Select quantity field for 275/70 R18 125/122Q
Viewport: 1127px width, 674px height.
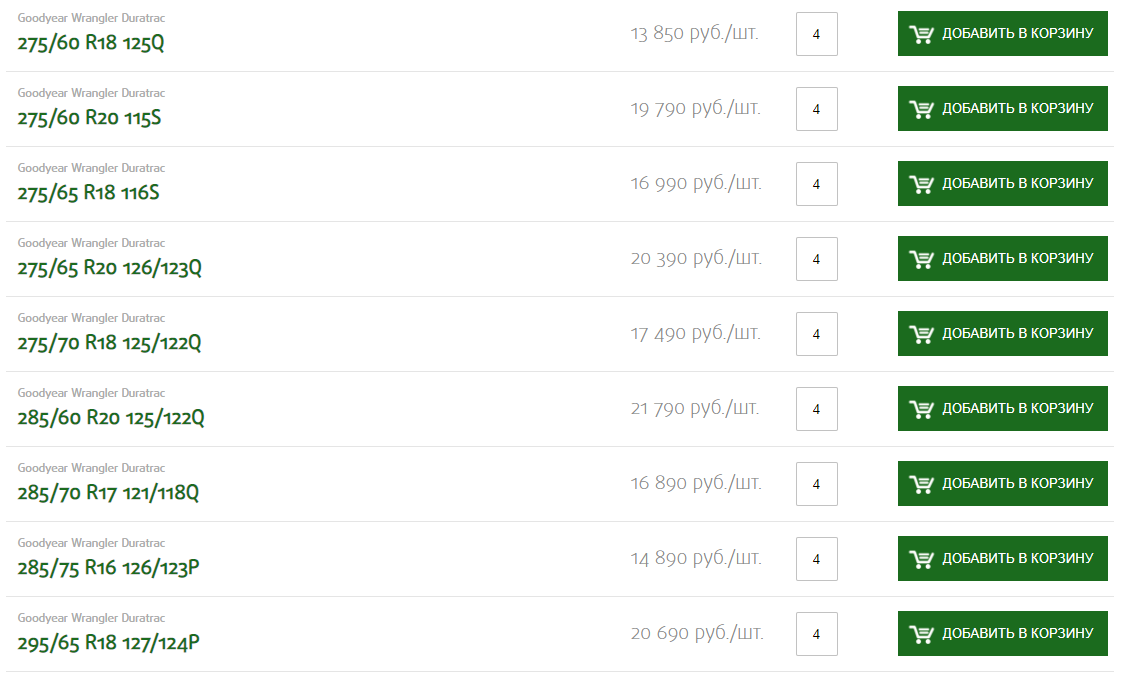[816, 333]
